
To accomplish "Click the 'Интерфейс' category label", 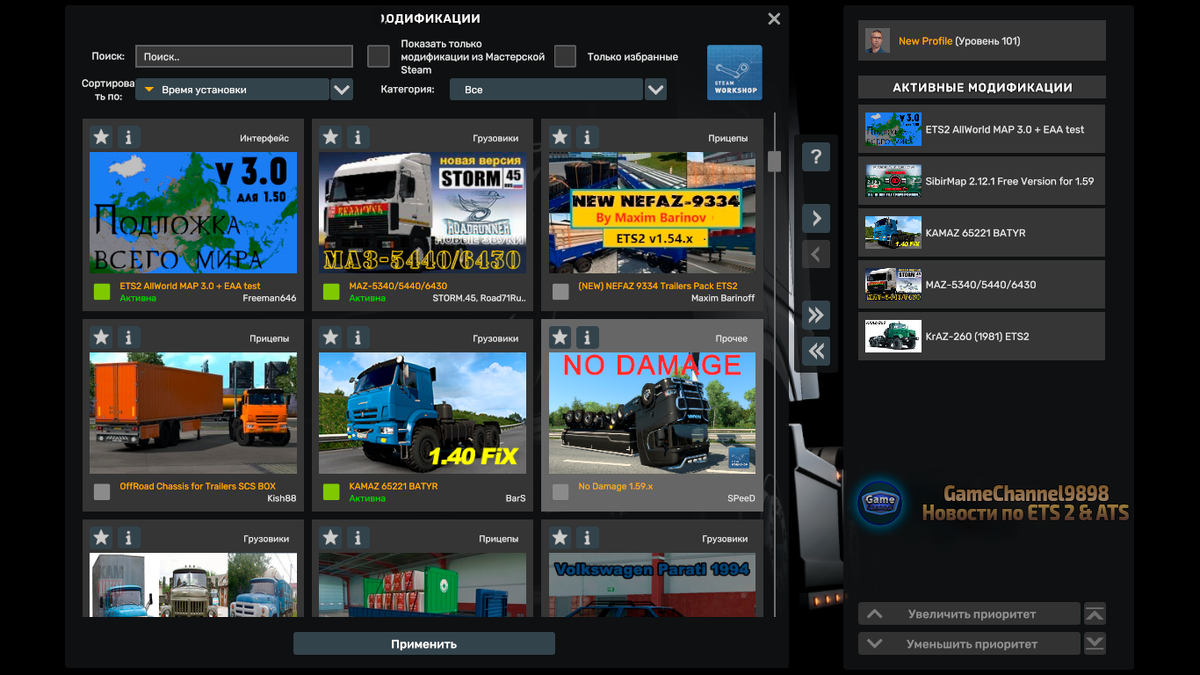I will 265,139.
